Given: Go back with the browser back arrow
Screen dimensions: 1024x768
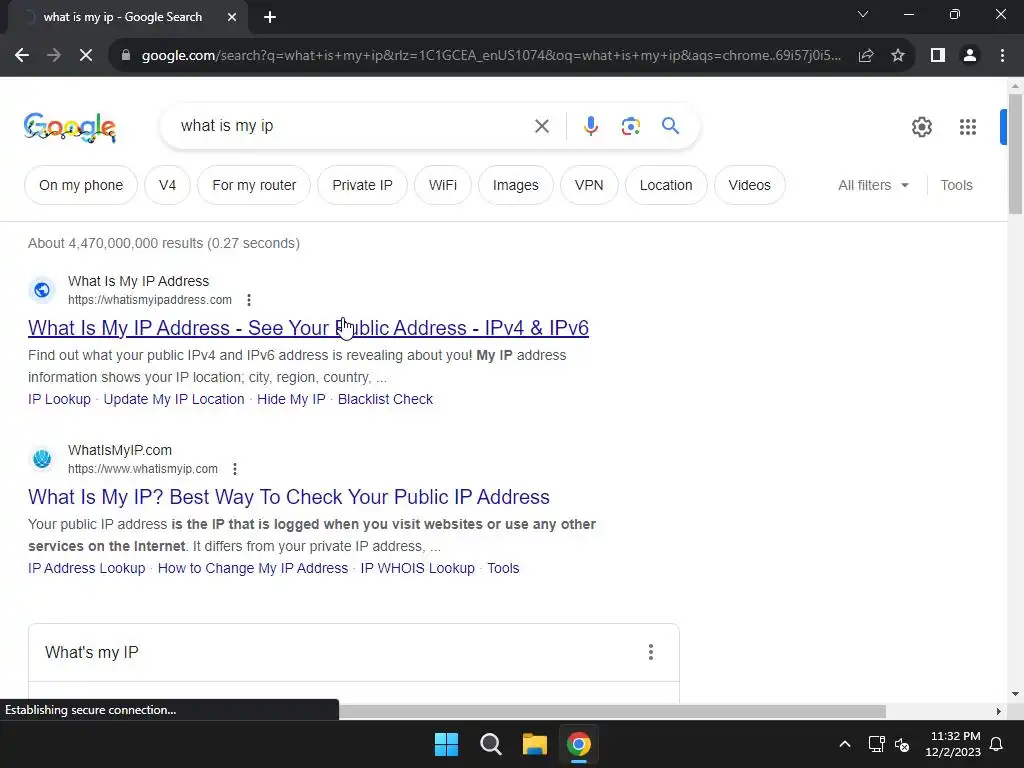Looking at the screenshot, I should [x=22, y=56].
